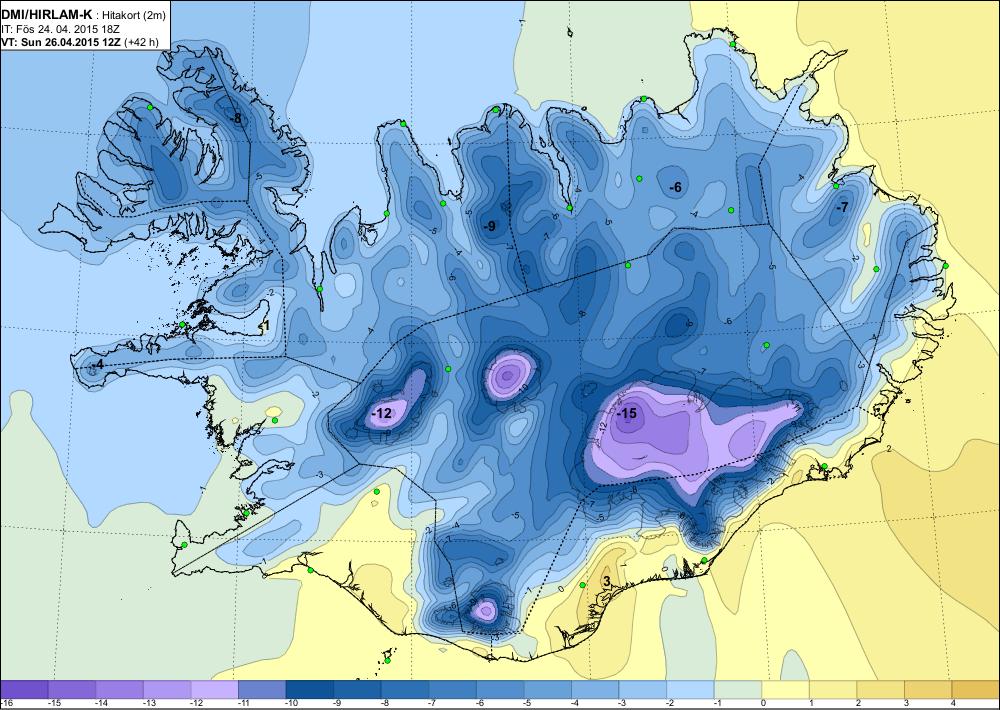Click the bold -4 label on western peninsula
1000x710 pixels.
coord(97,364)
